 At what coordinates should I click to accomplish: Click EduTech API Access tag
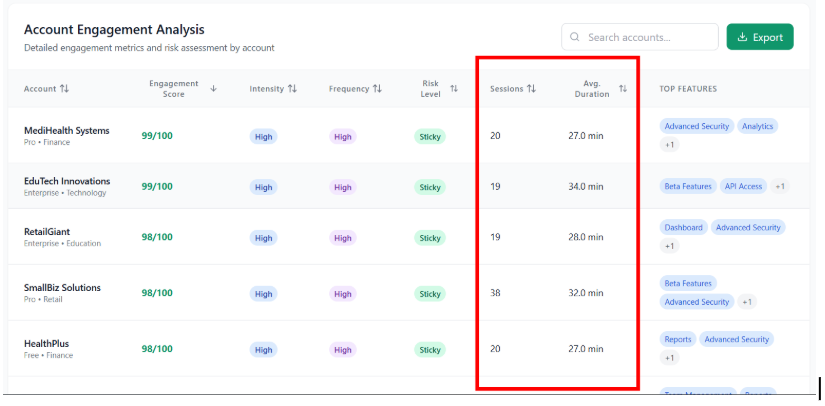tap(743, 186)
